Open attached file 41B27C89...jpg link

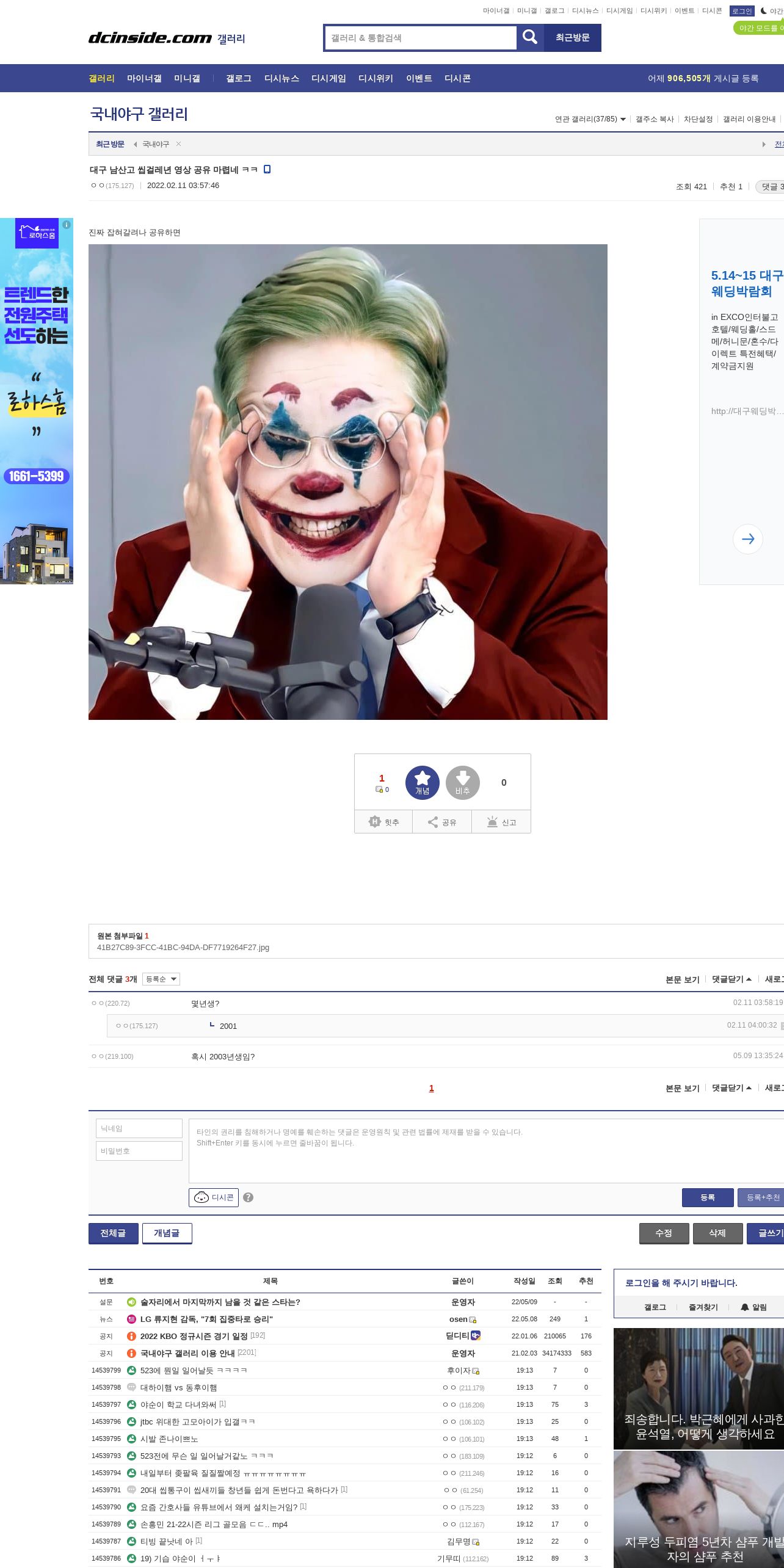click(183, 948)
